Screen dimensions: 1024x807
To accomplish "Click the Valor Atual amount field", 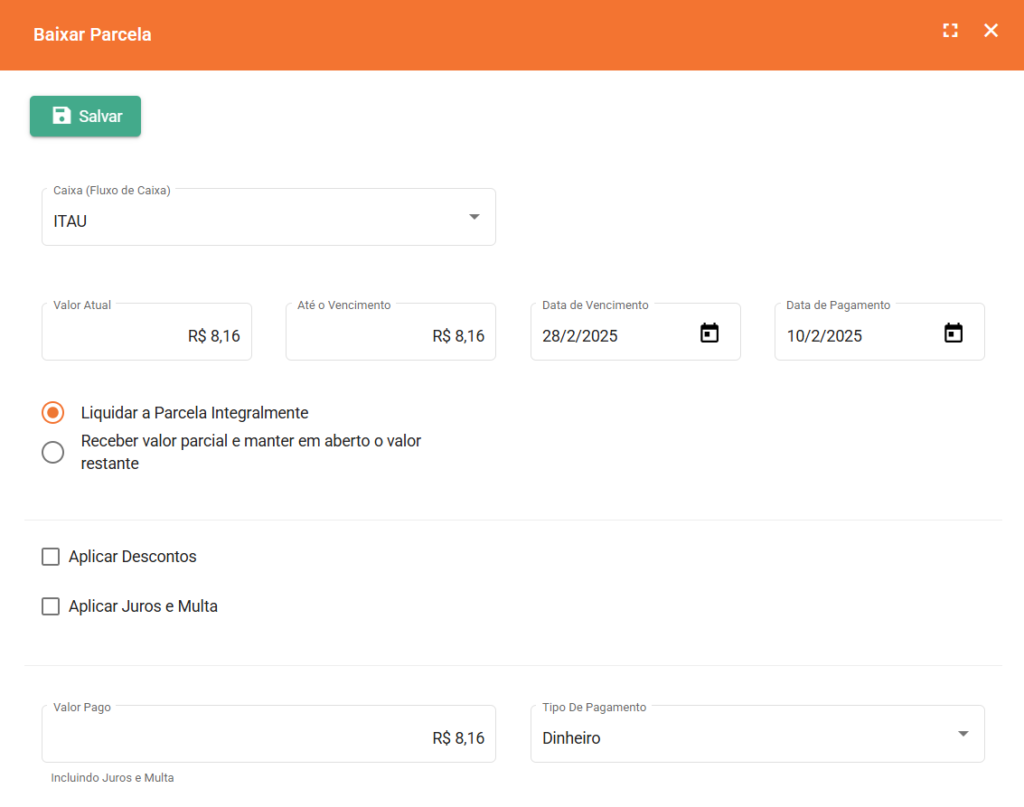I will click(146, 336).
